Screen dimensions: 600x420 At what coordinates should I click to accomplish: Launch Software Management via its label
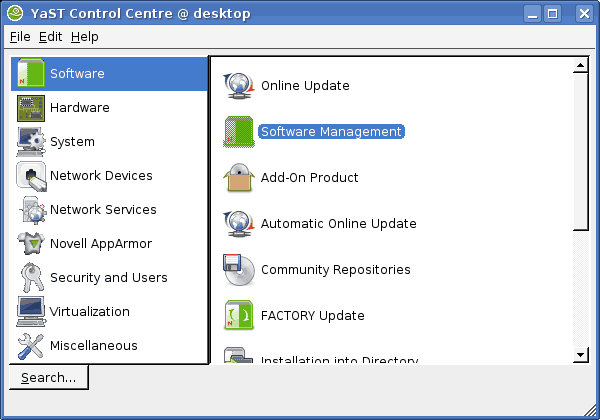(x=331, y=132)
